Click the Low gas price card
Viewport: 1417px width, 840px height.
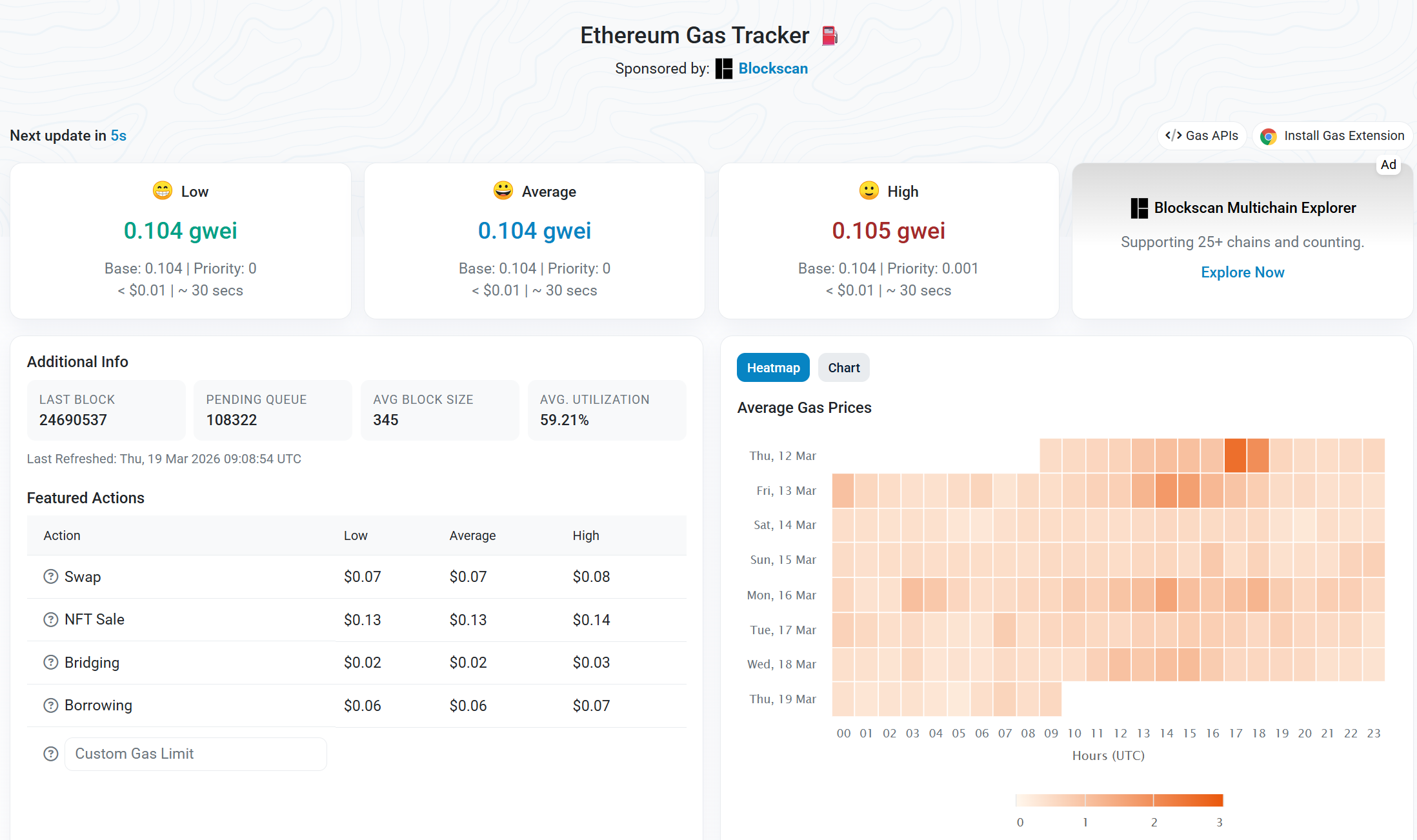click(x=181, y=241)
